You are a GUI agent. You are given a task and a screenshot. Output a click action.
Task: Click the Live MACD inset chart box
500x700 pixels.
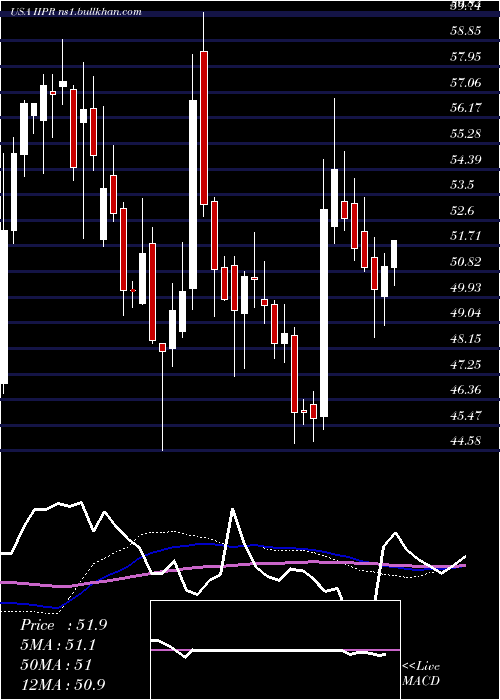(275, 650)
